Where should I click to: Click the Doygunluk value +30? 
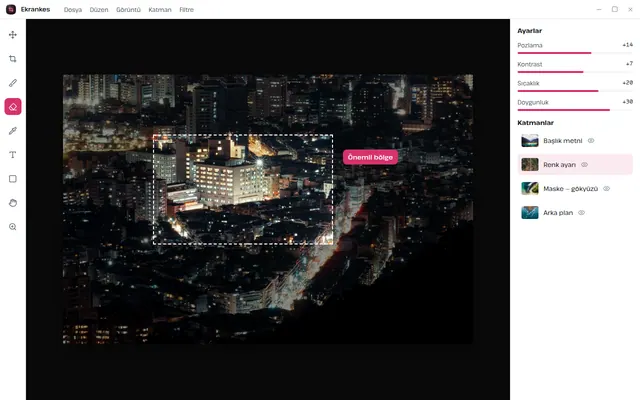627,102
